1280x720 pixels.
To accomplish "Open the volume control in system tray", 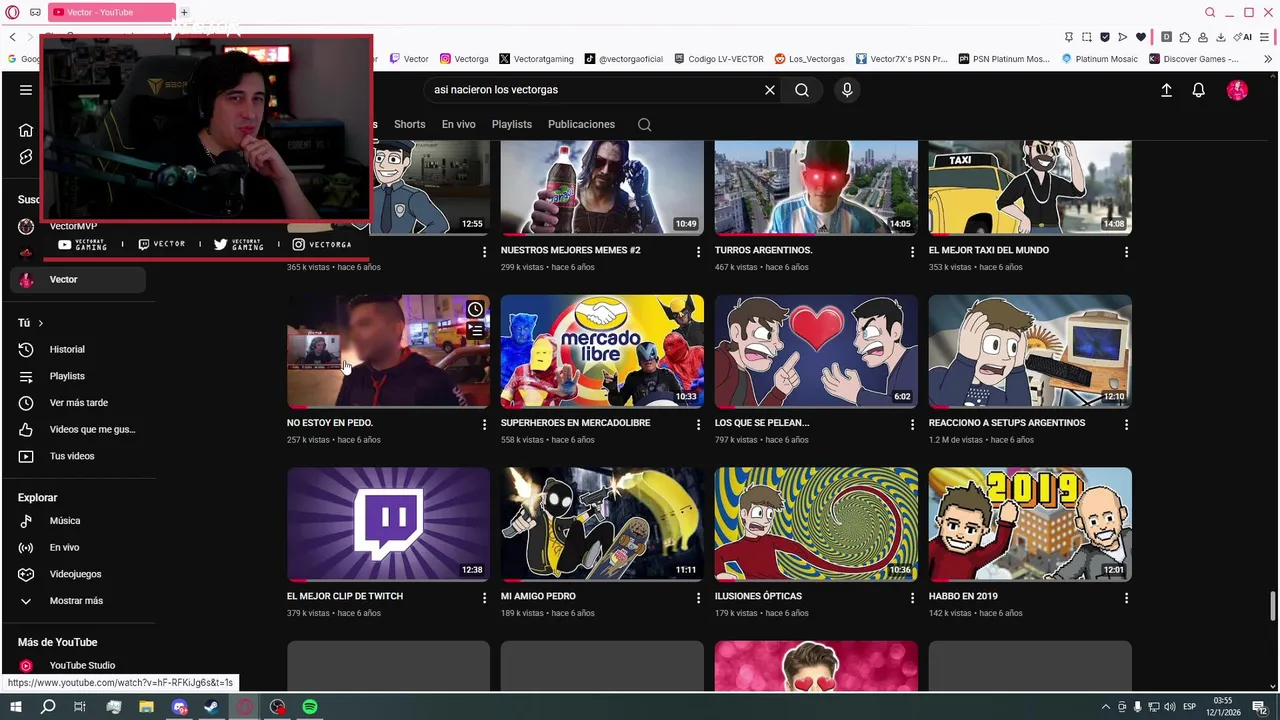I will coord(1170,707).
